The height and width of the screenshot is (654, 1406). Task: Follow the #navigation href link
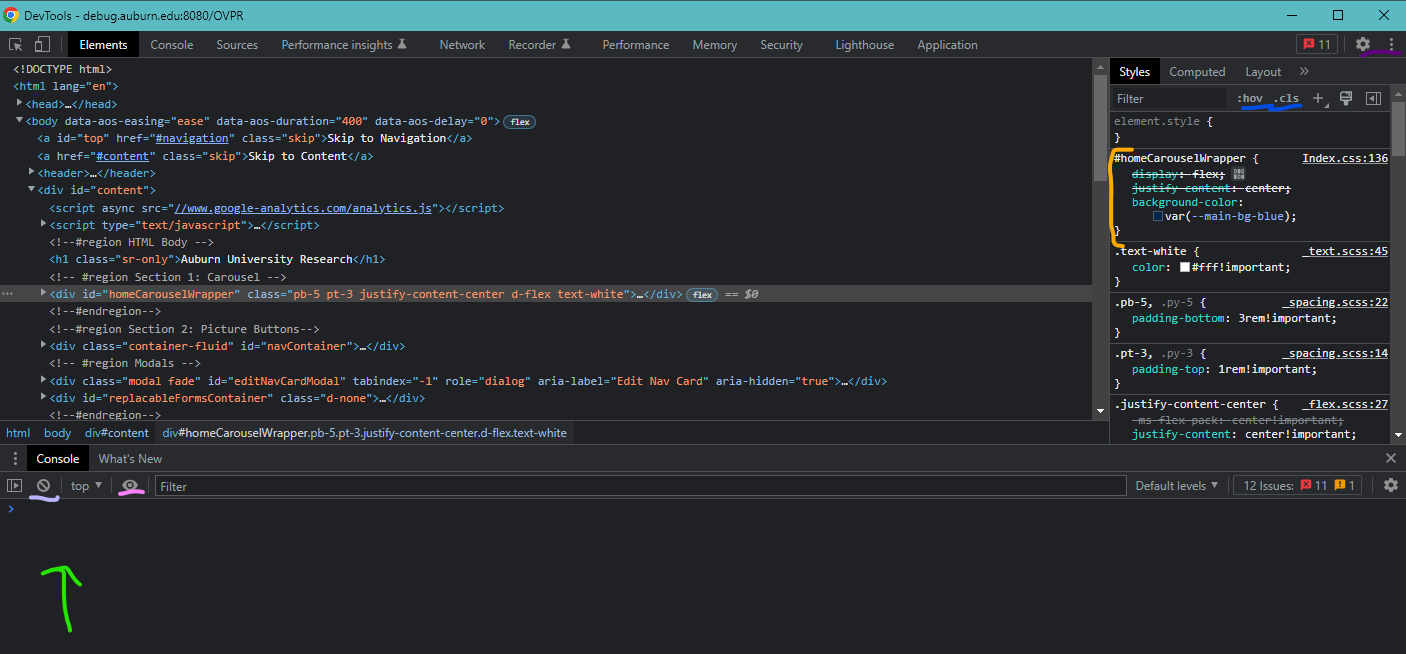192,138
